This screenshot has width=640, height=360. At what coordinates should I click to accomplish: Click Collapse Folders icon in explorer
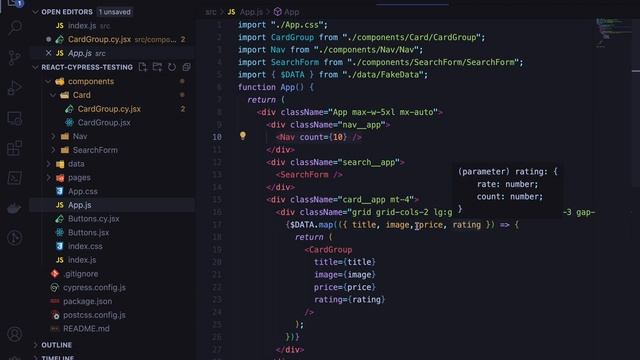tap(187, 67)
